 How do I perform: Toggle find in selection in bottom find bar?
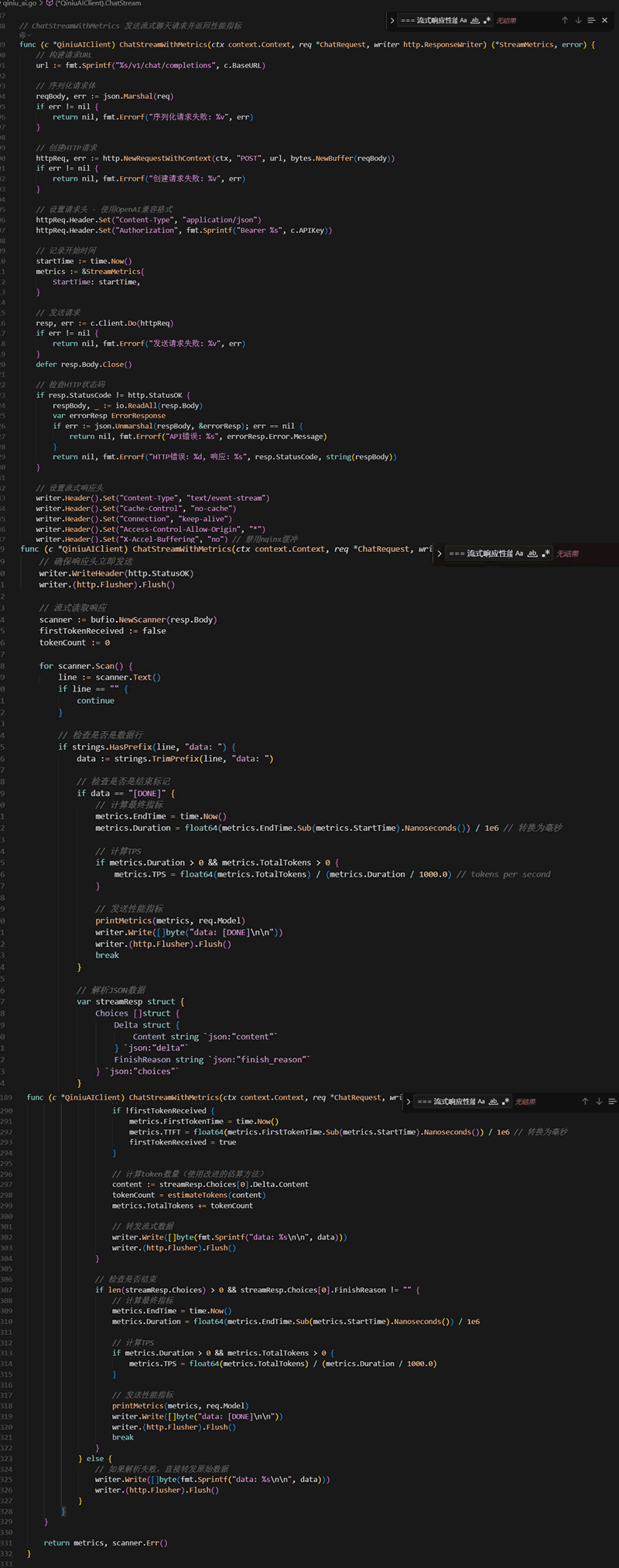pyautogui.click(x=612, y=1101)
